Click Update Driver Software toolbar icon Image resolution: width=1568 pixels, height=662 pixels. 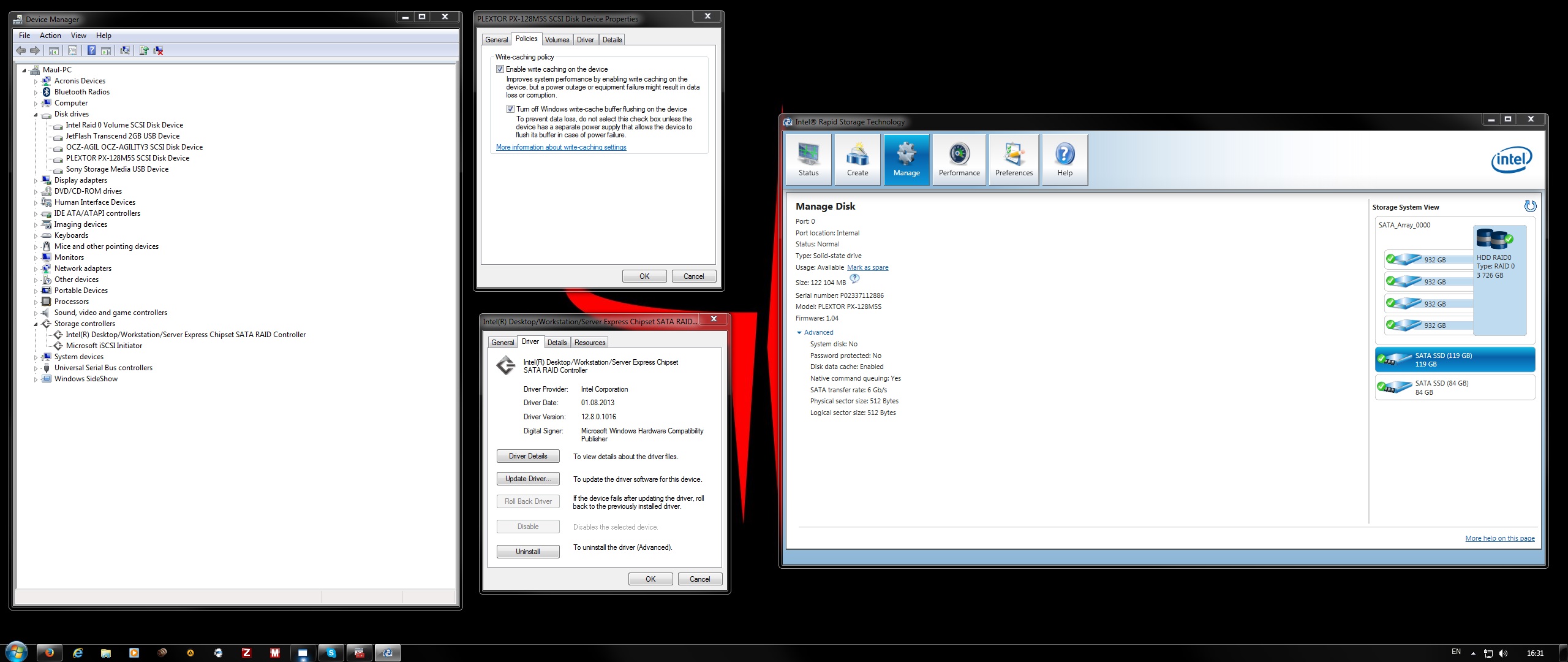[143, 51]
